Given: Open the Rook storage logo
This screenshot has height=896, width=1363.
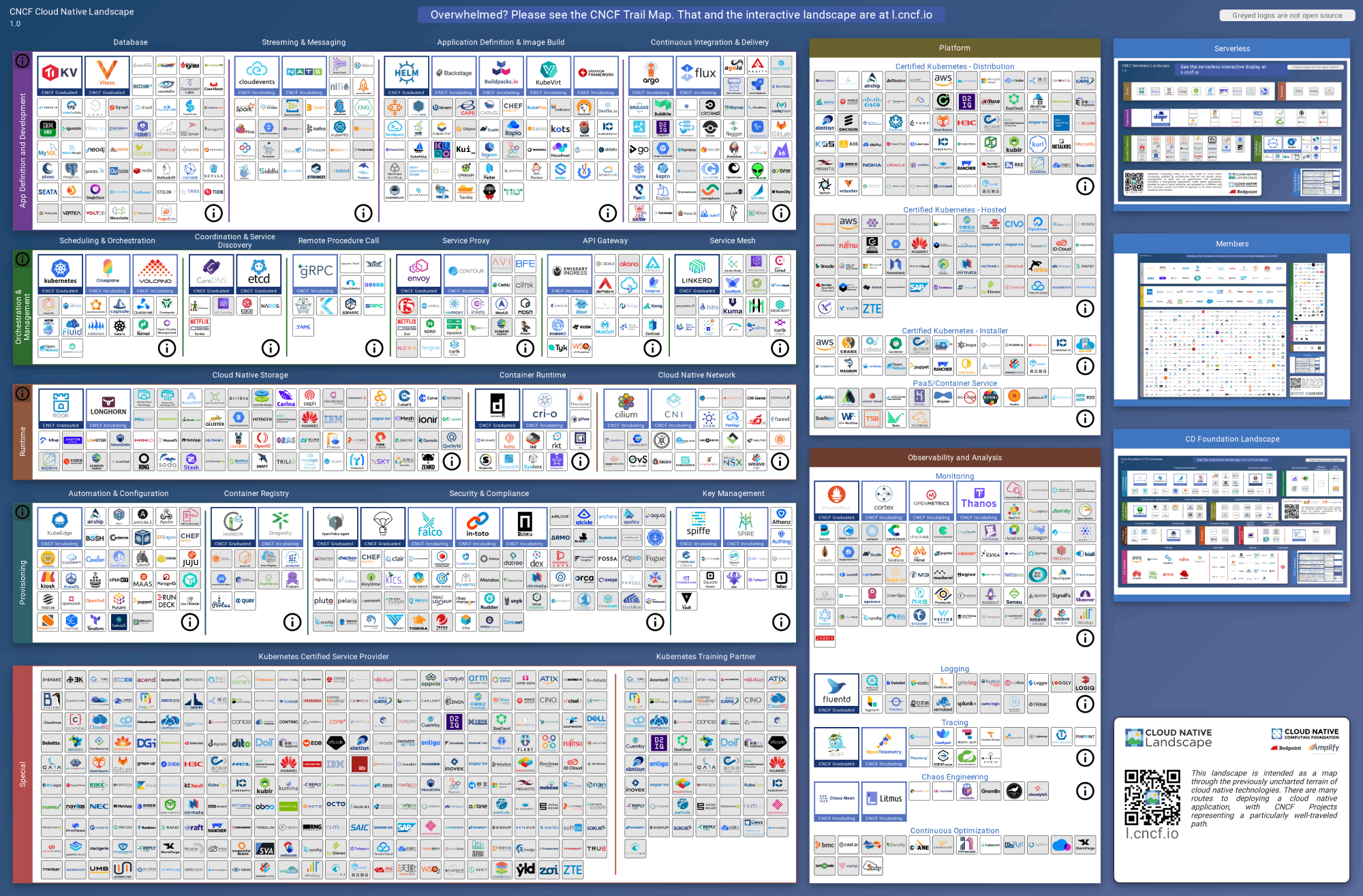Looking at the screenshot, I should point(61,409).
